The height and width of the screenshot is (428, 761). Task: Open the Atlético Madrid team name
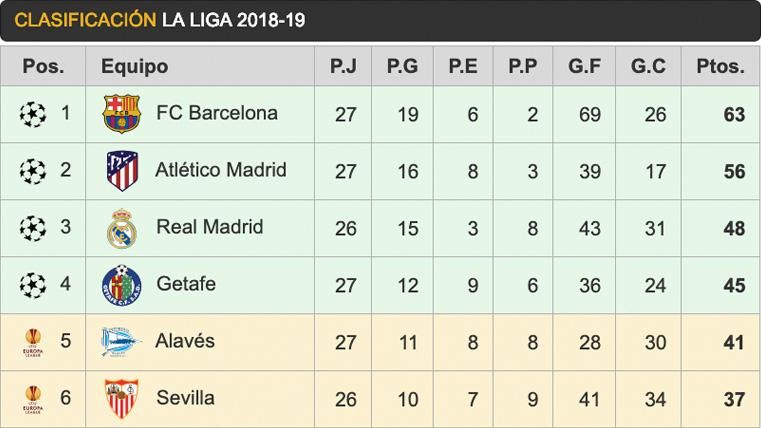pyautogui.click(x=221, y=170)
